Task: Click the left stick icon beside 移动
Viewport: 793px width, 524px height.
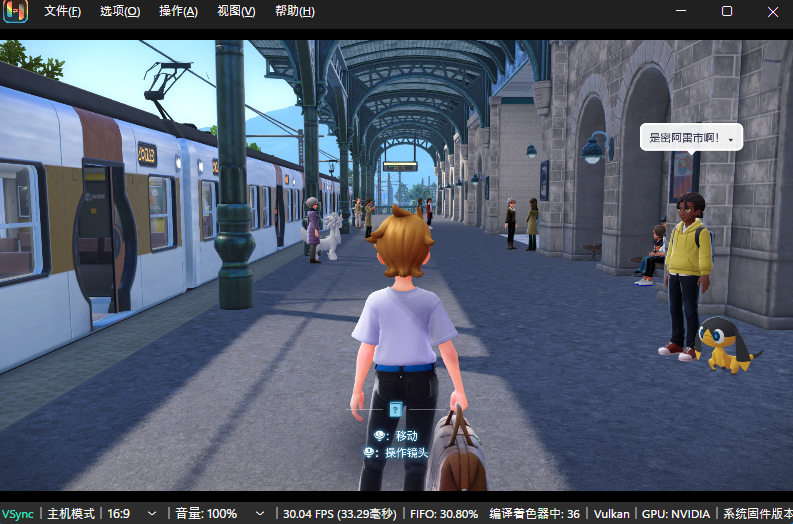Action: (380, 436)
